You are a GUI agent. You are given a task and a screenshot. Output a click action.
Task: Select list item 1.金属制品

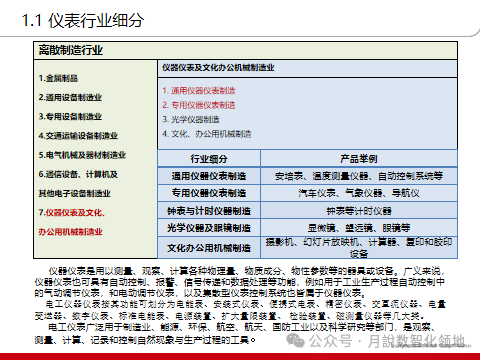58,78
